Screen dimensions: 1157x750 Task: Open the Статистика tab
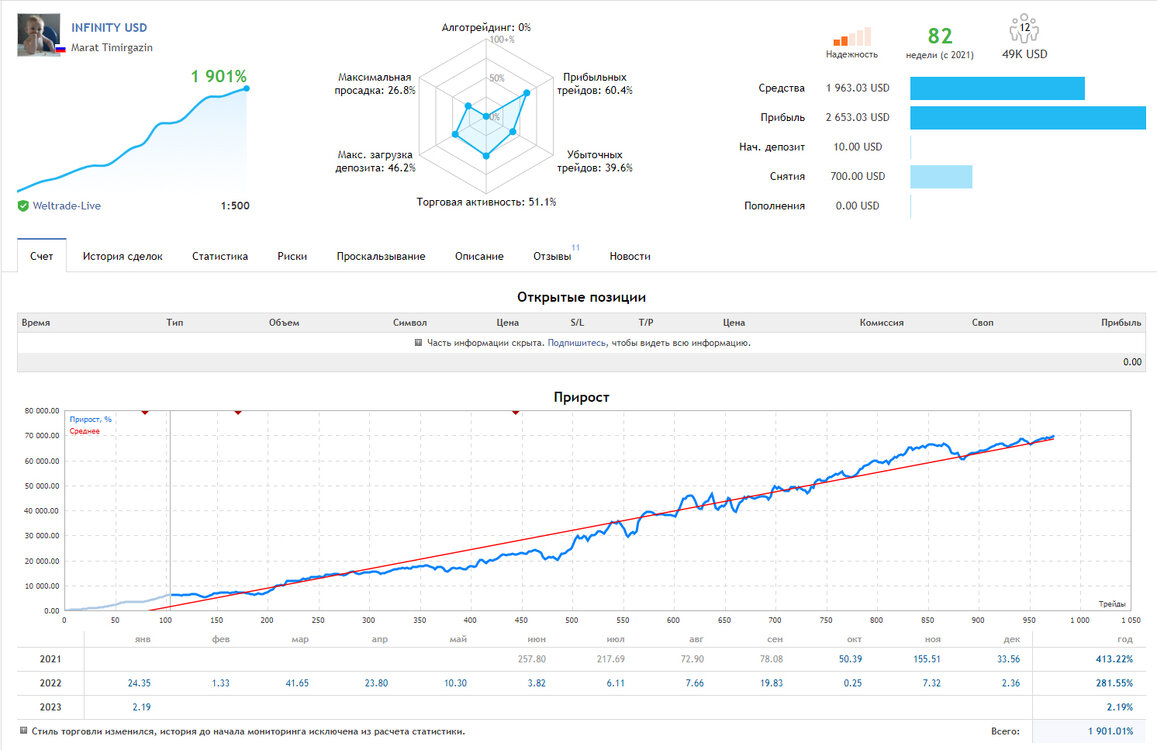[220, 256]
